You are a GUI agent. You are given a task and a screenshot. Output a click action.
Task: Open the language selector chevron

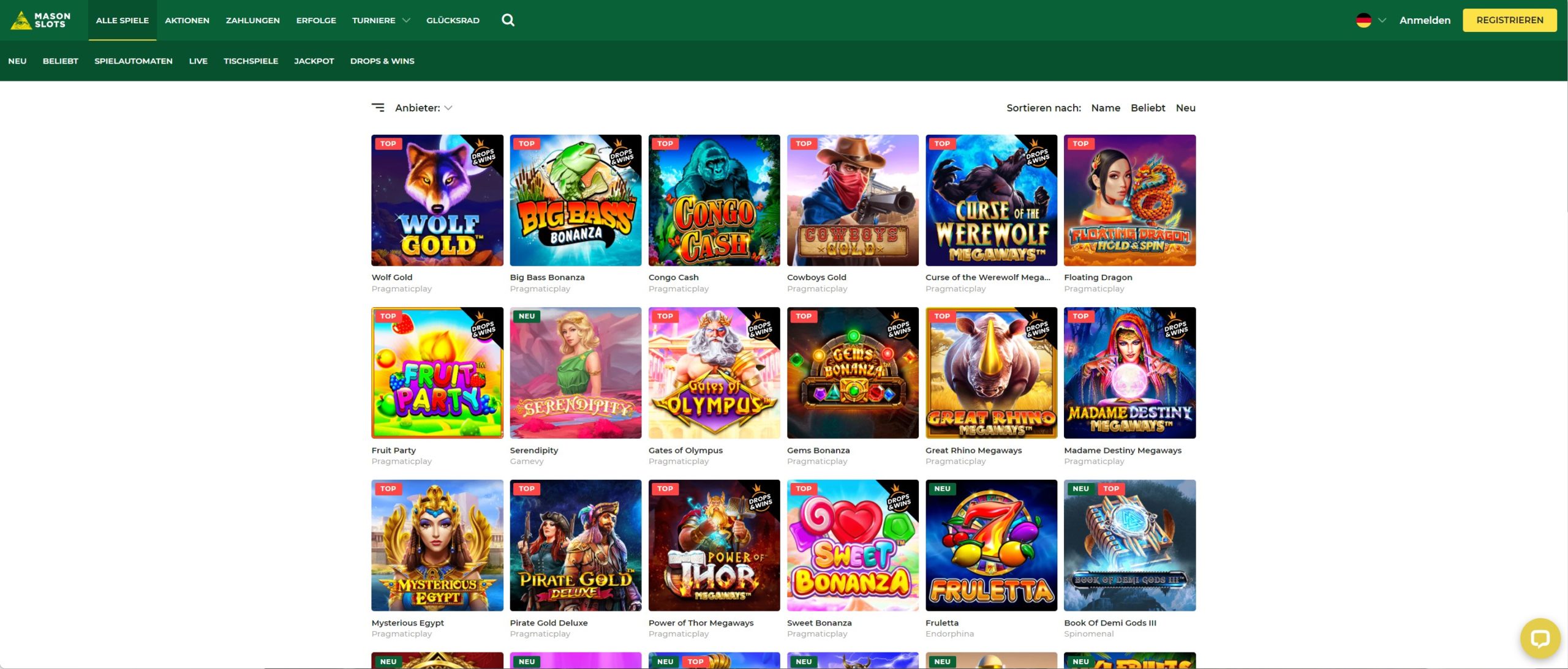(1382, 20)
